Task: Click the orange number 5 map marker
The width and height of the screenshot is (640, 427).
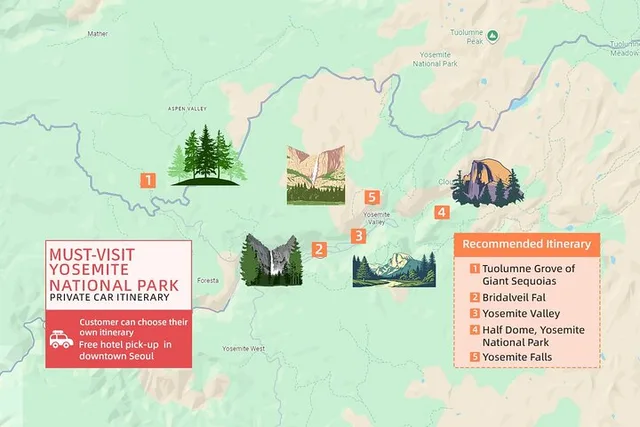Action: (372, 198)
